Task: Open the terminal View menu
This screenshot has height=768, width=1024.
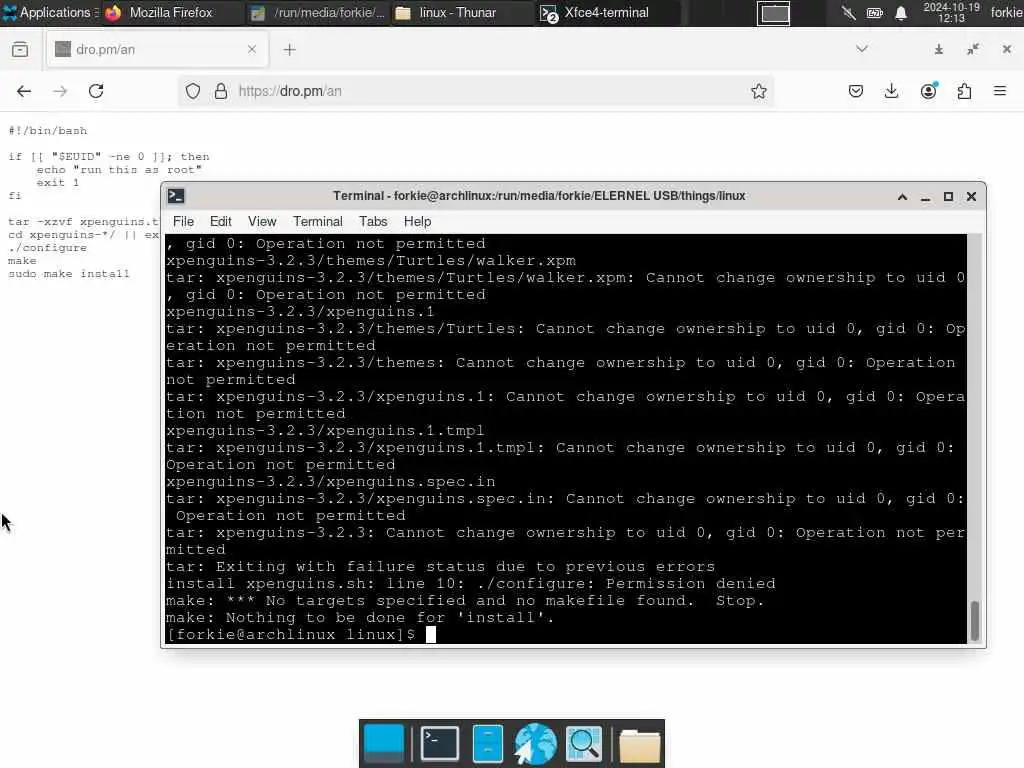Action: (262, 221)
